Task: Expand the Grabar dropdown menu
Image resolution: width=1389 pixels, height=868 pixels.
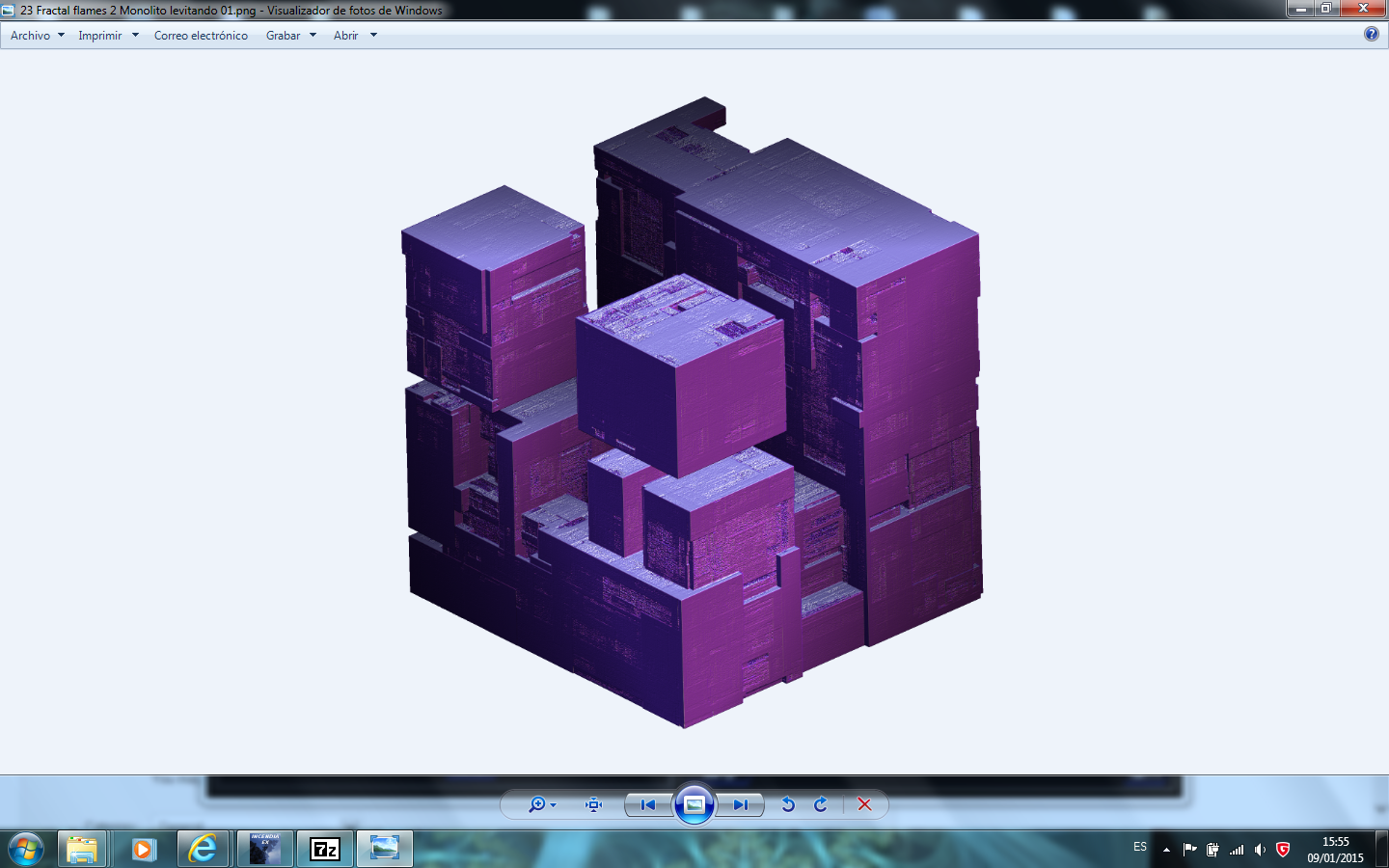Action: [x=290, y=36]
